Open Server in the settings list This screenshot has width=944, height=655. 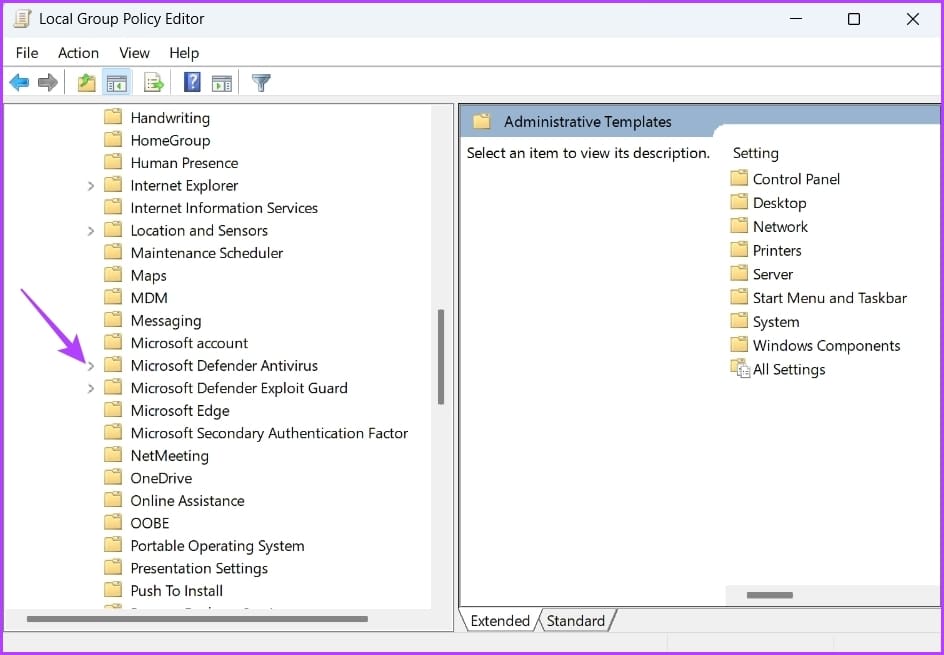(x=773, y=274)
